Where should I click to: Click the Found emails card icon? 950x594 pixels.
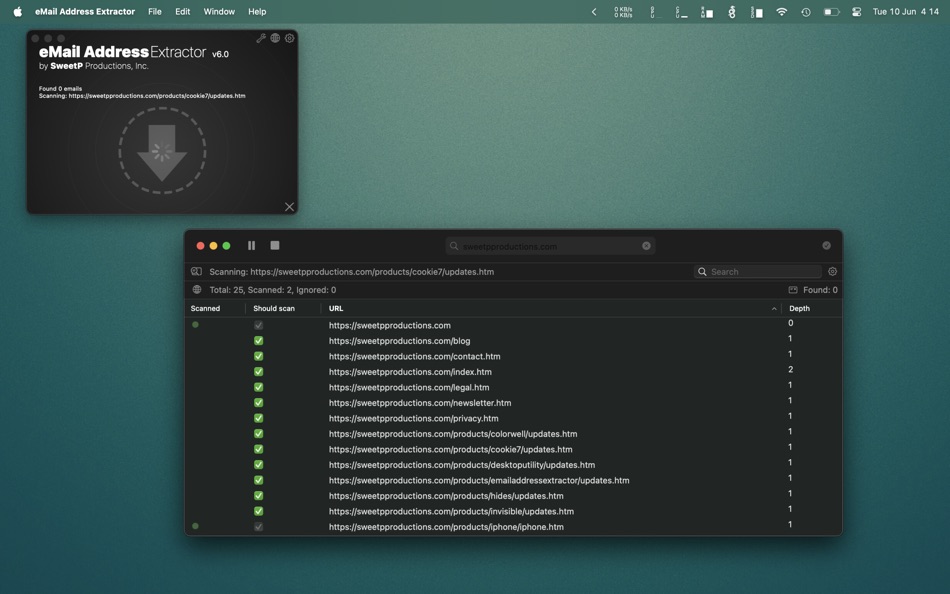tap(793, 290)
